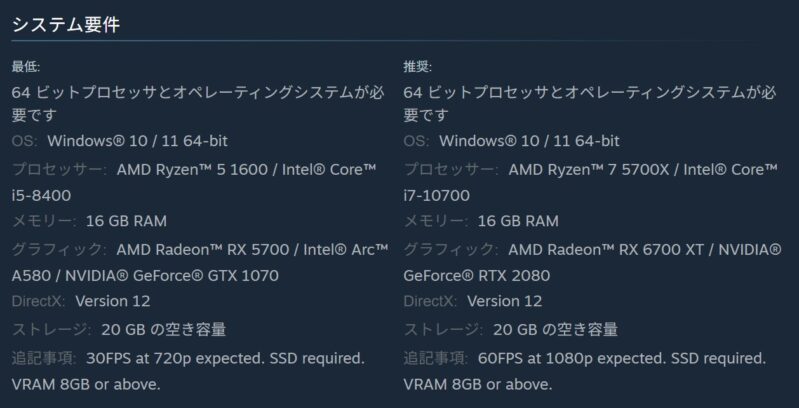The width and height of the screenshot is (799, 408).
Task: Select the 最低 column label
Action: click(x=26, y=67)
